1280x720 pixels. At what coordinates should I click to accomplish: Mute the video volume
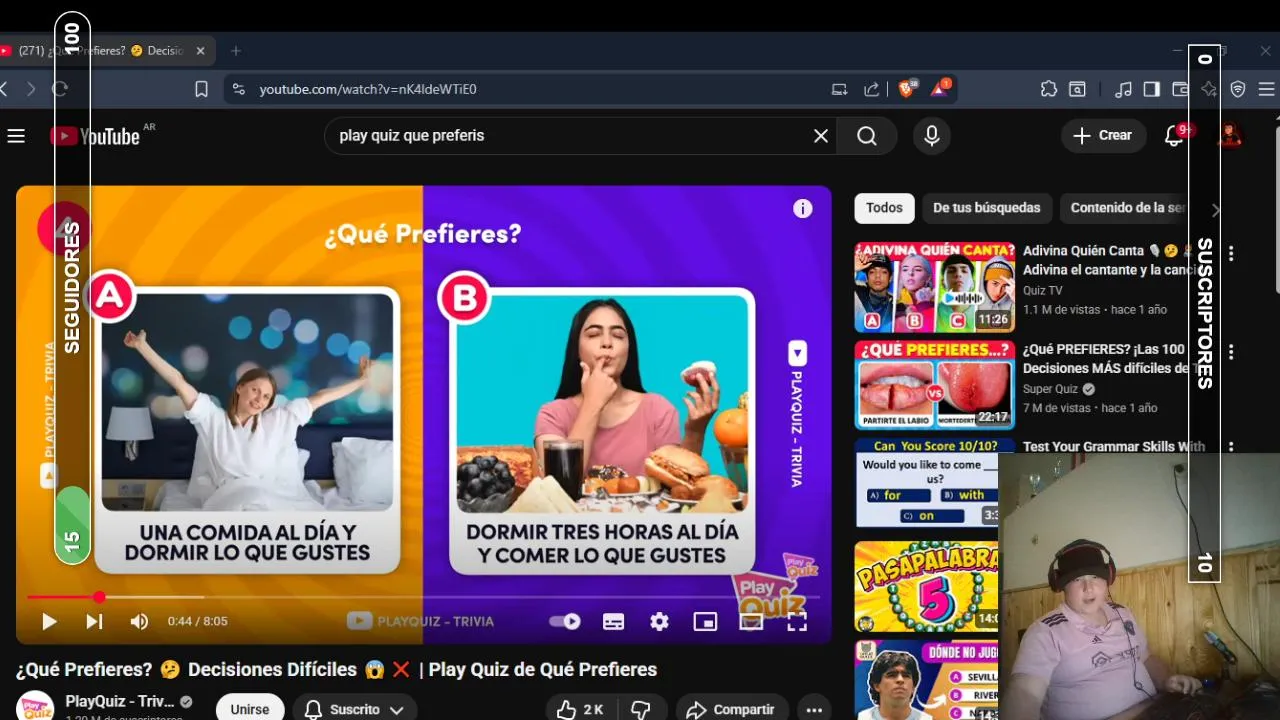139,622
